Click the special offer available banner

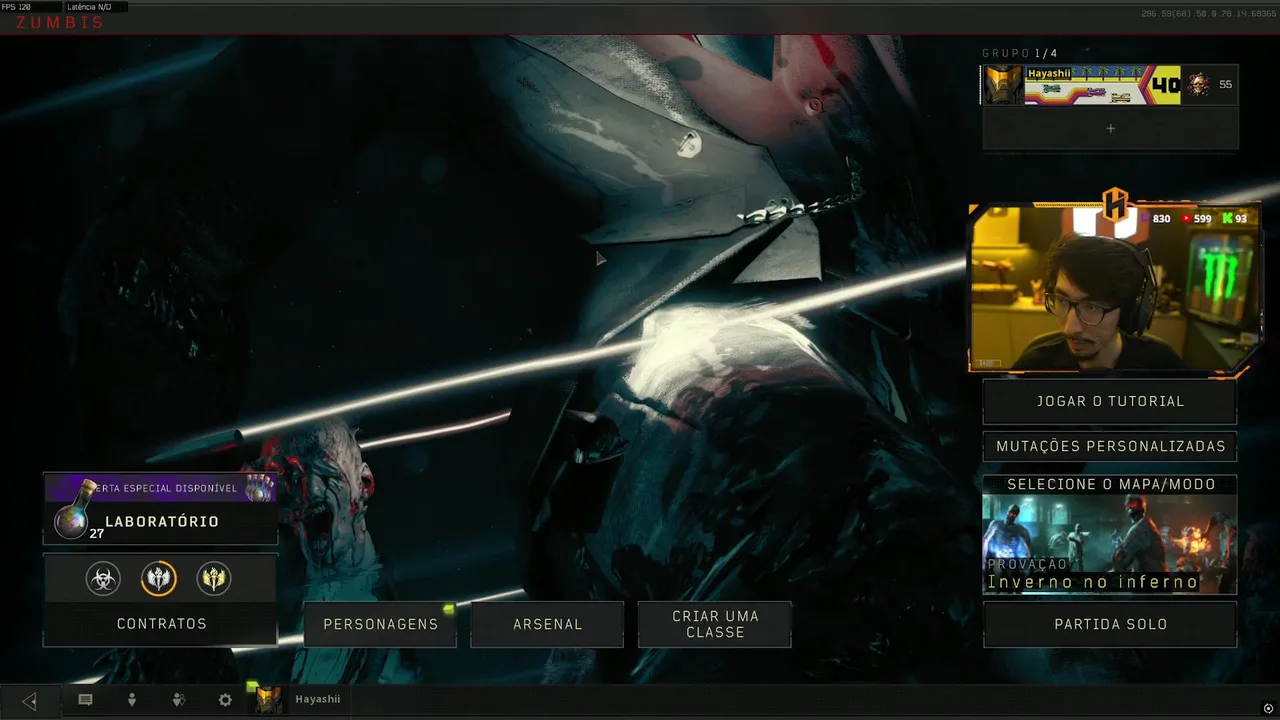(x=160, y=488)
